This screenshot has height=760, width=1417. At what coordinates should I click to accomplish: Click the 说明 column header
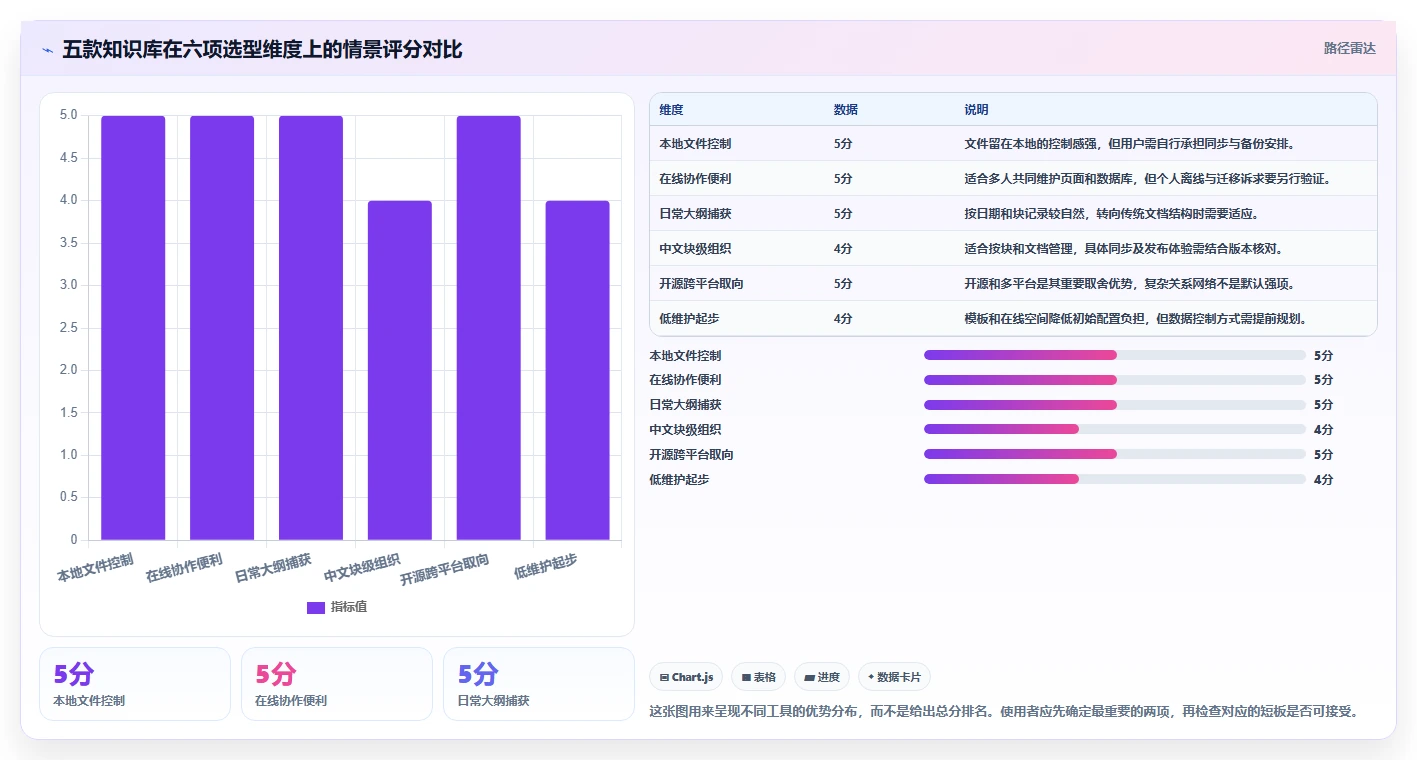click(976, 109)
